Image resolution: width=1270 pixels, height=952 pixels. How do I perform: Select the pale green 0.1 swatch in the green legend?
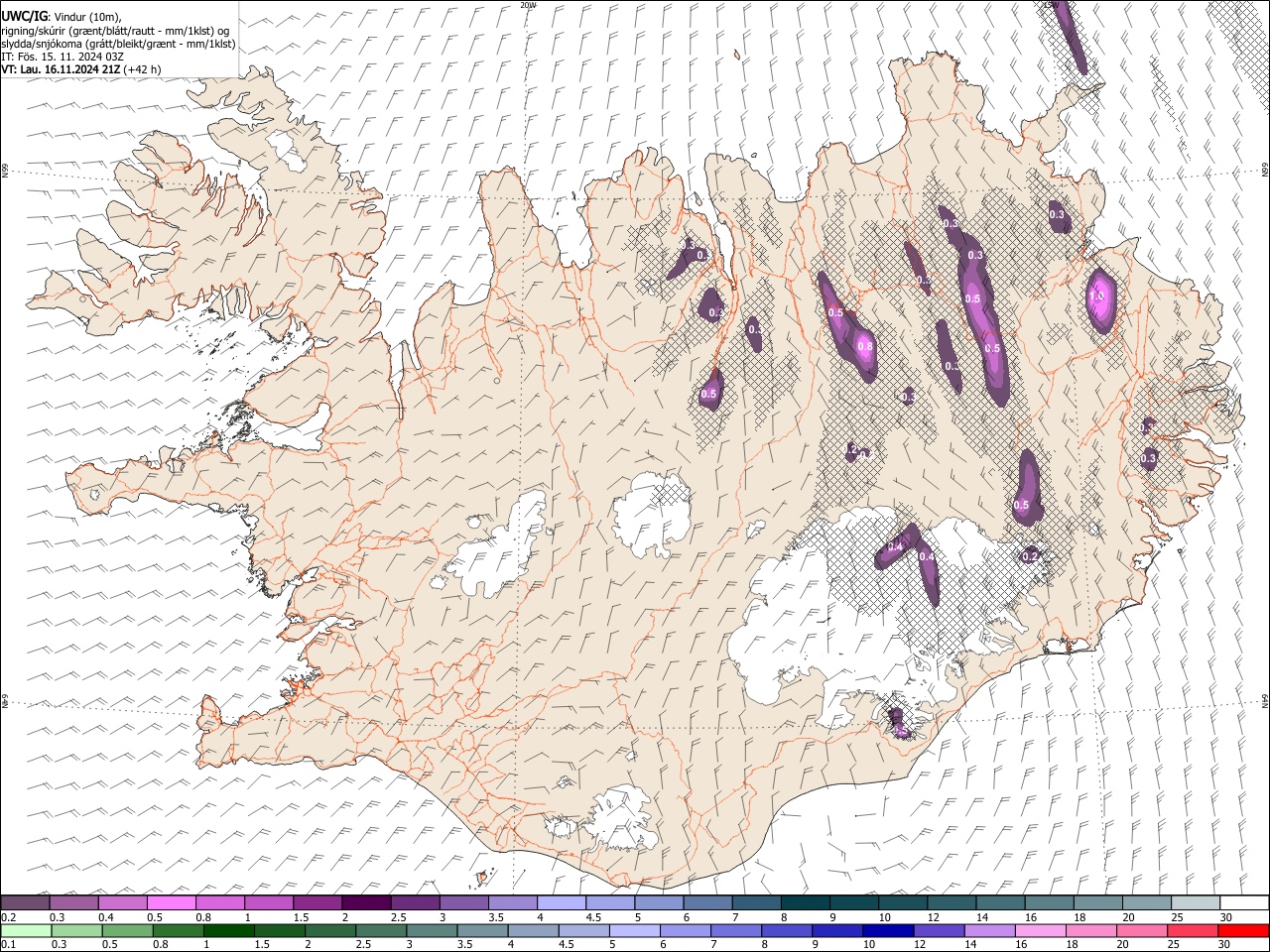tap(26, 930)
